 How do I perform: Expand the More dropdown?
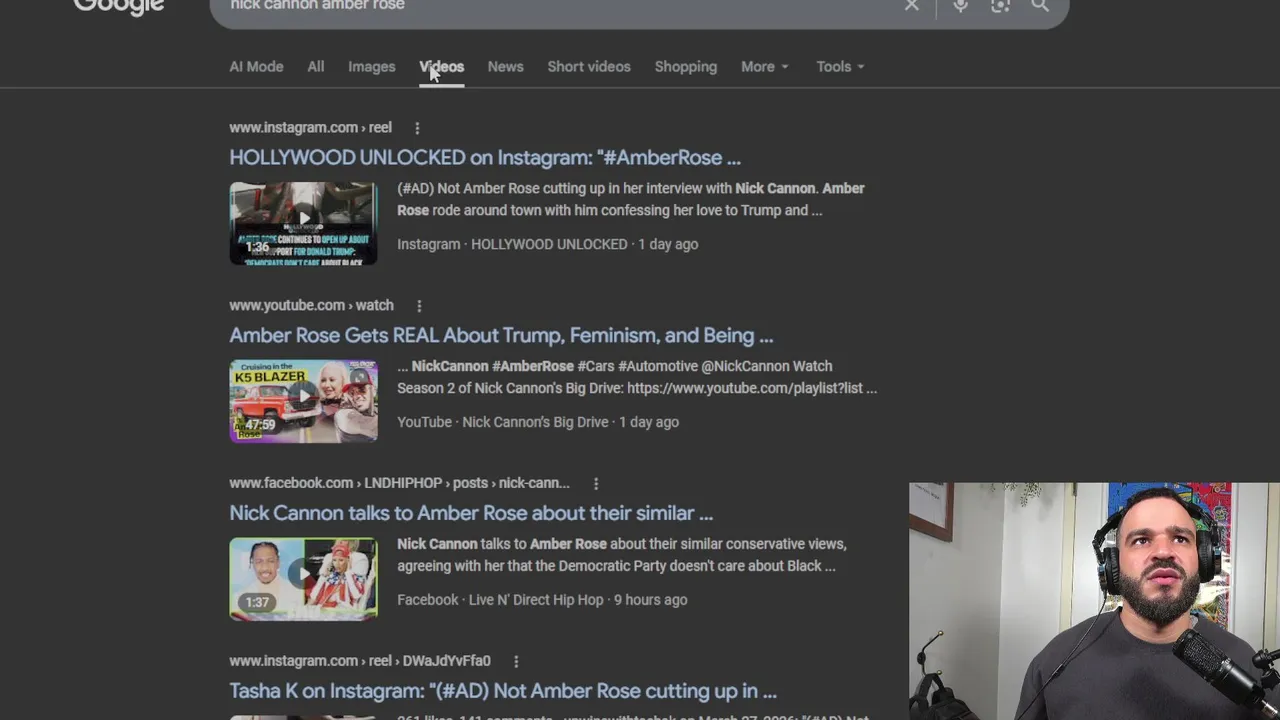765,67
